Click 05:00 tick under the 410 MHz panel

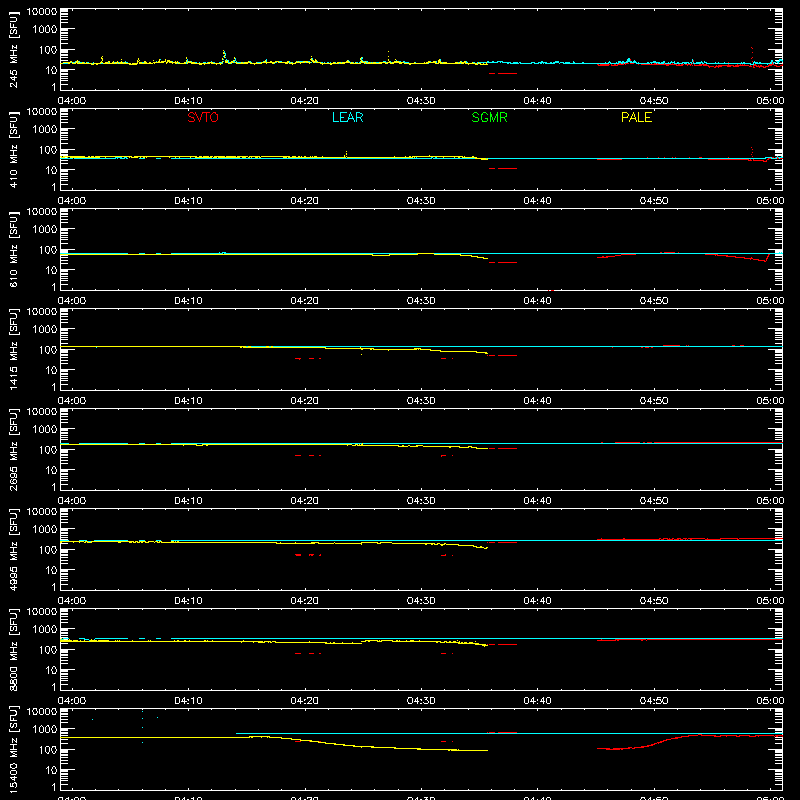[770, 201]
